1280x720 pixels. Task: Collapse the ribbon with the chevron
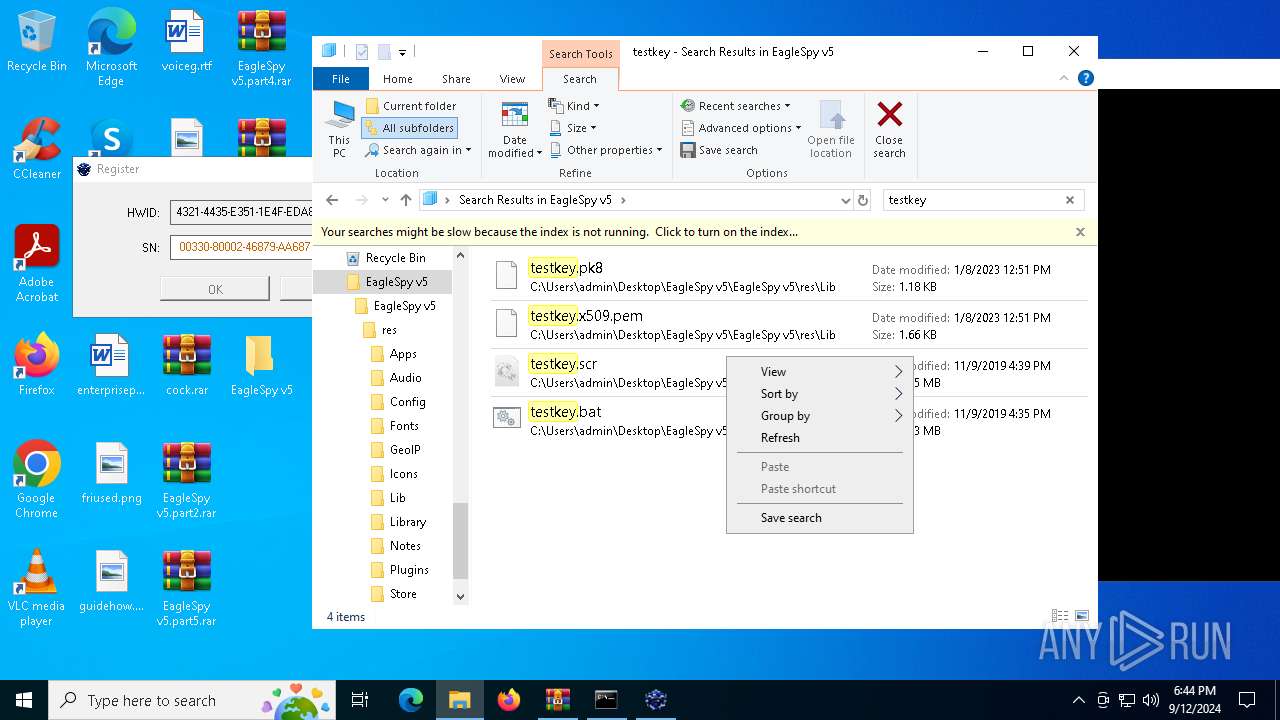point(1064,78)
